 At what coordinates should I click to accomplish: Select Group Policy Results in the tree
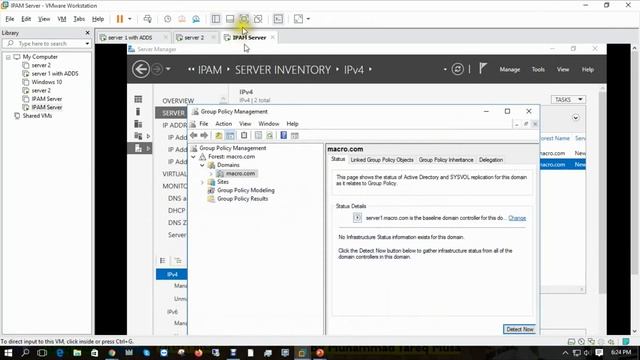[242, 199]
